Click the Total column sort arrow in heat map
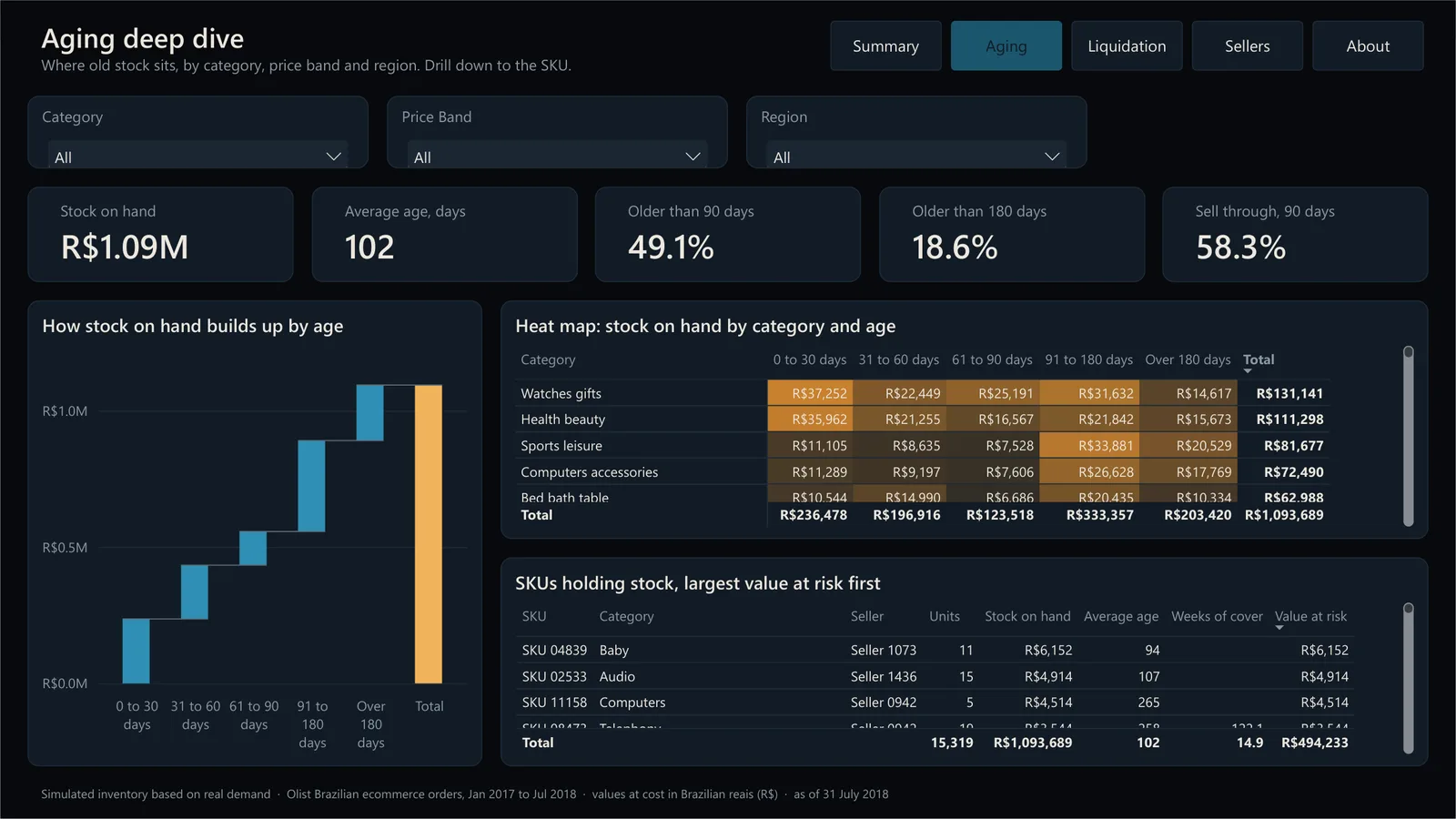This screenshot has height=819, width=1456. click(x=1248, y=371)
